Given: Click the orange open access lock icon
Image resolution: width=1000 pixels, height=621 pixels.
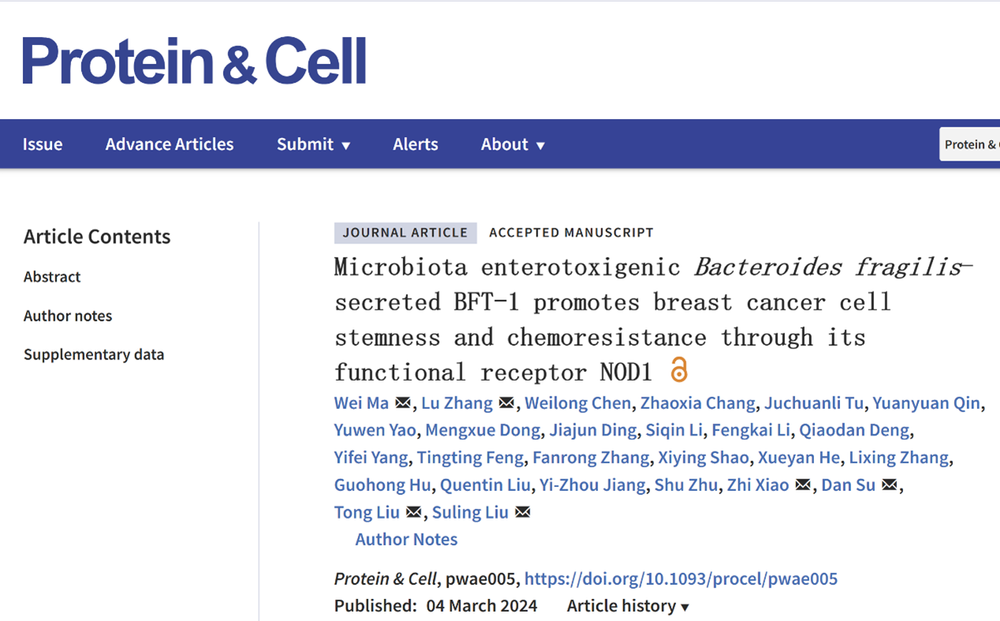Looking at the screenshot, I should pos(679,370).
